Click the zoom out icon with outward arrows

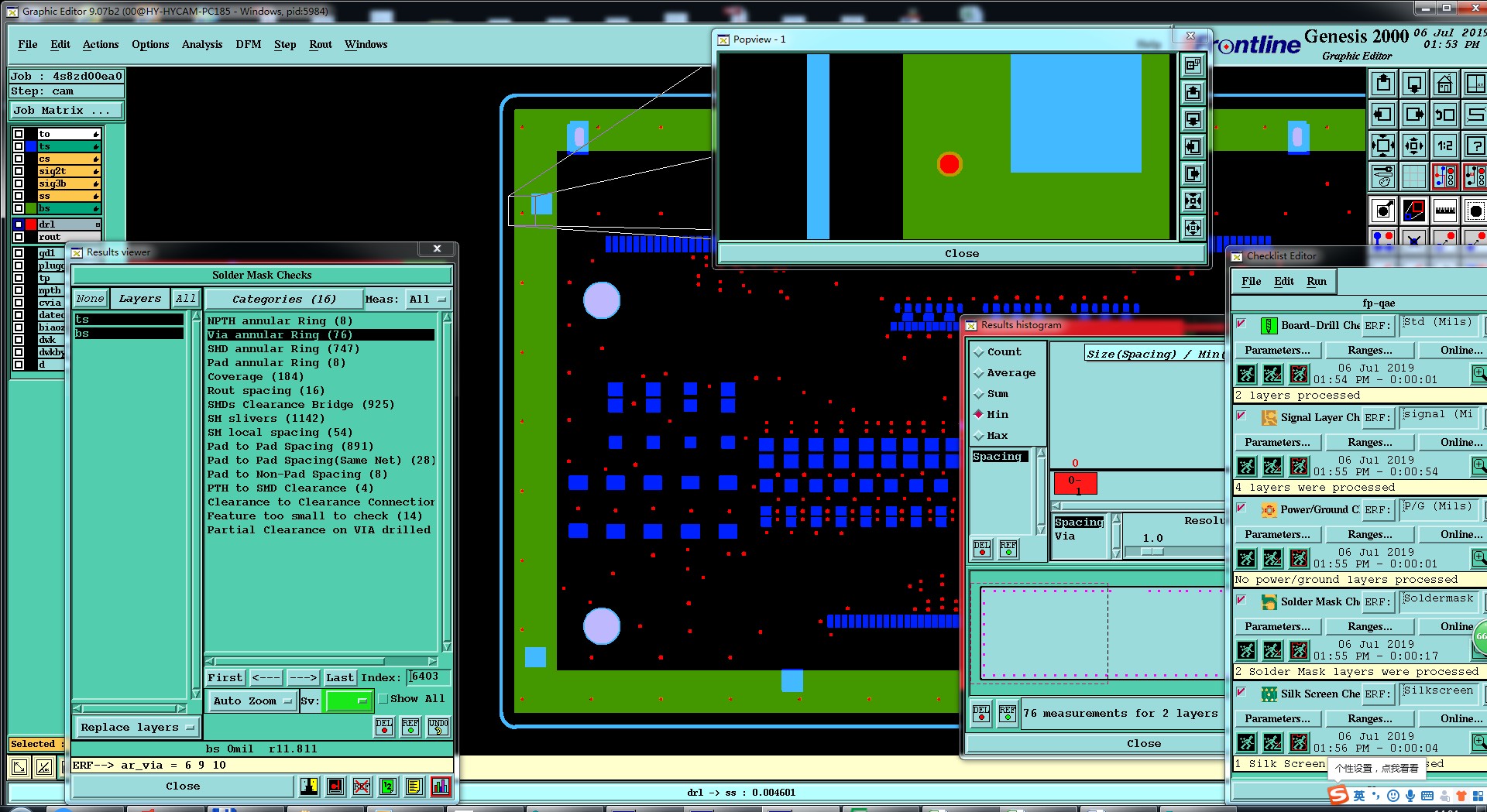tap(1414, 146)
